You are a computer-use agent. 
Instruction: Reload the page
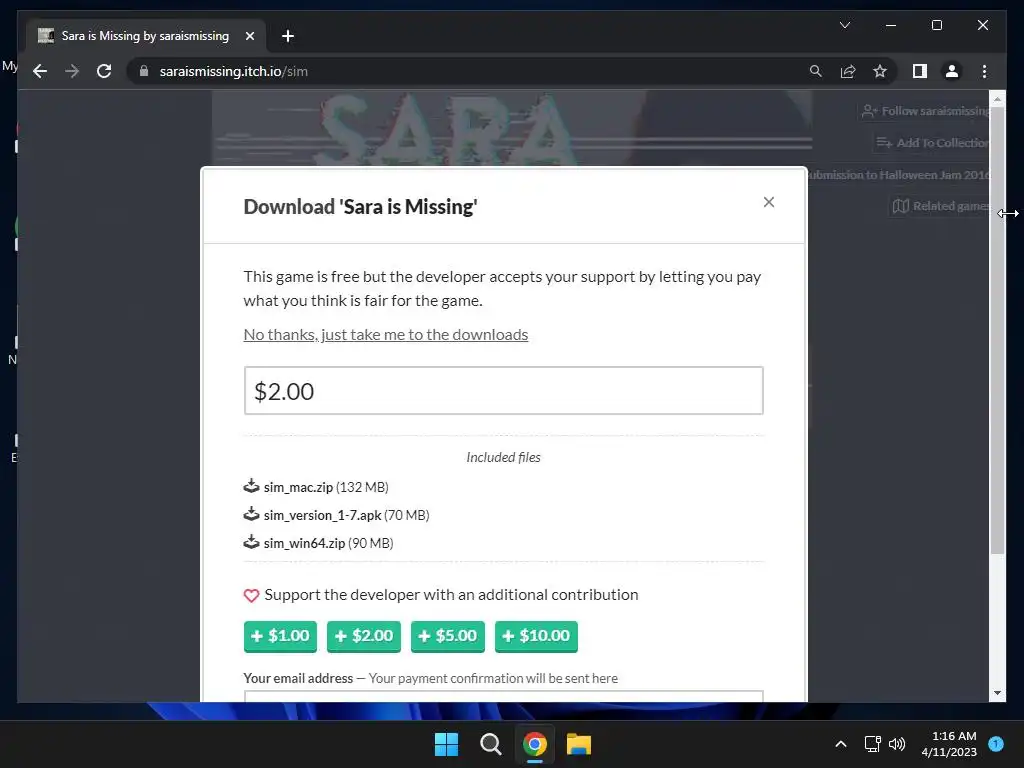104,71
